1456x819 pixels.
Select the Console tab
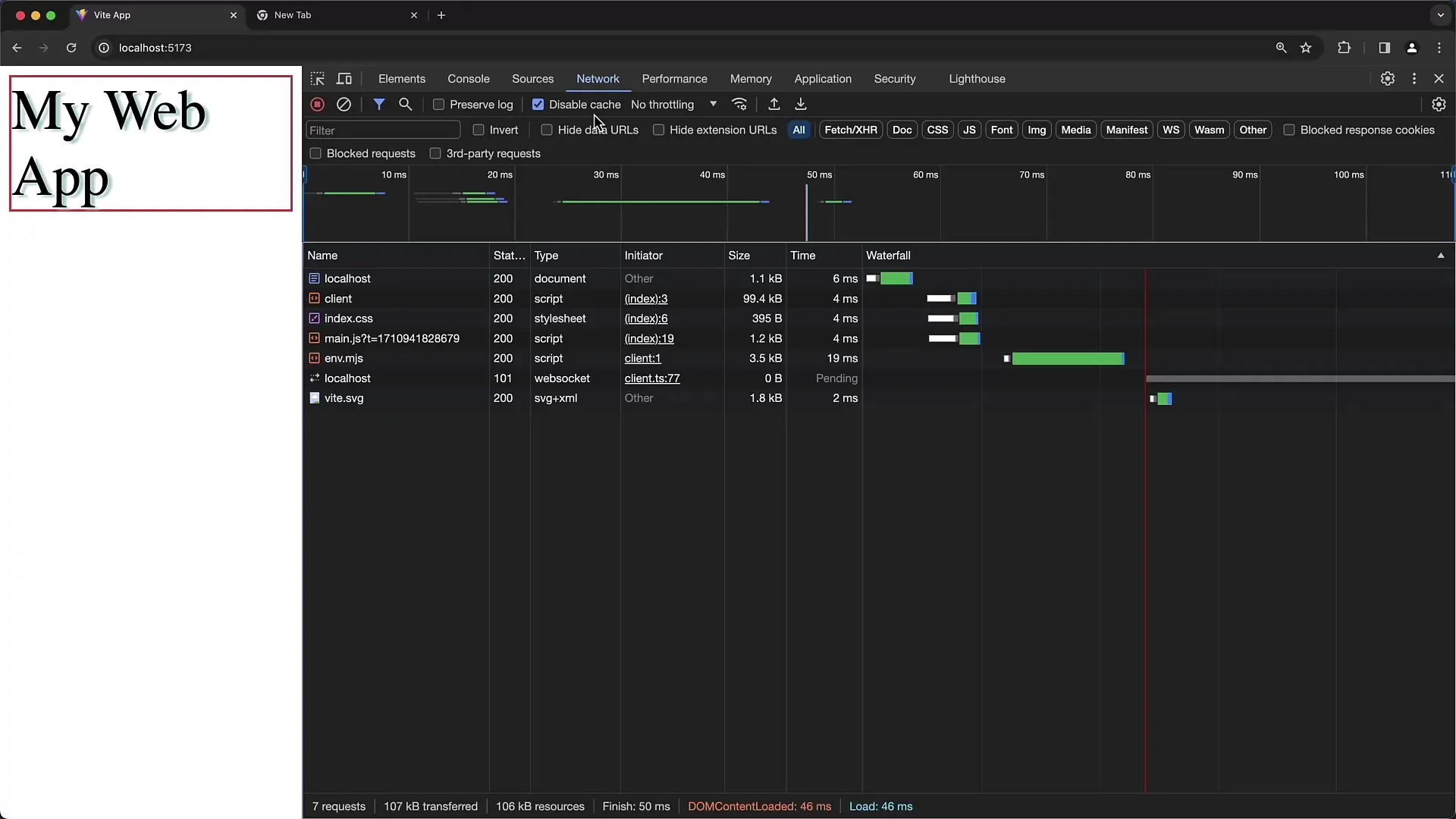point(468,78)
